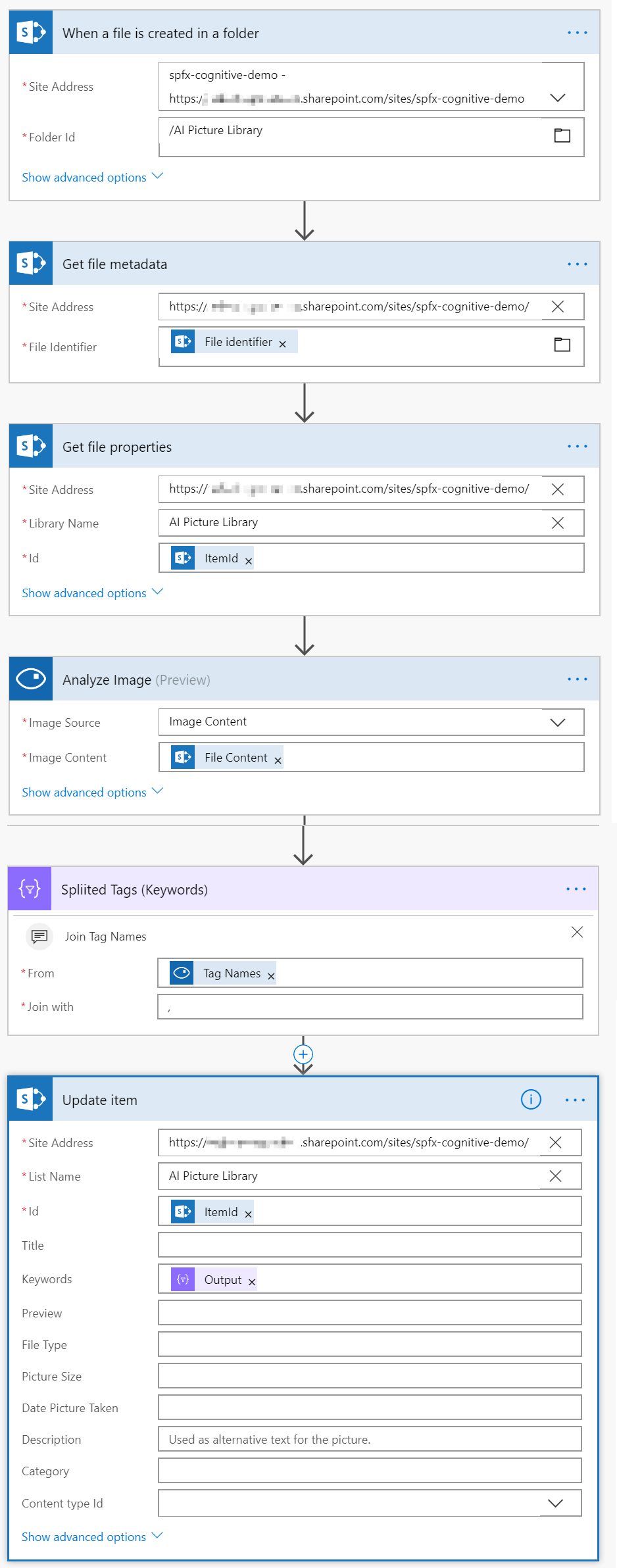Show advanced options in Analyze Image
617x1568 pixels.
pyautogui.click(x=92, y=792)
